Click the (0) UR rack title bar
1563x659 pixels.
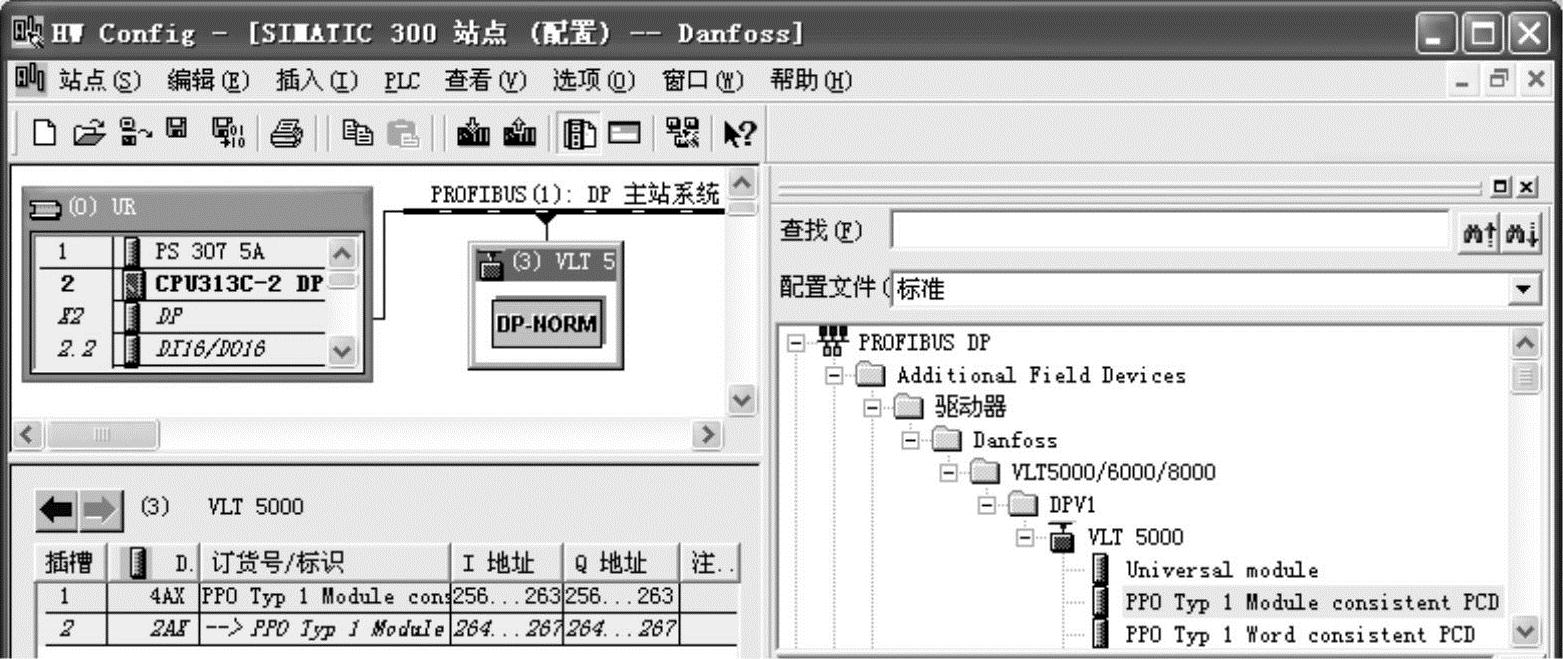coord(196,209)
